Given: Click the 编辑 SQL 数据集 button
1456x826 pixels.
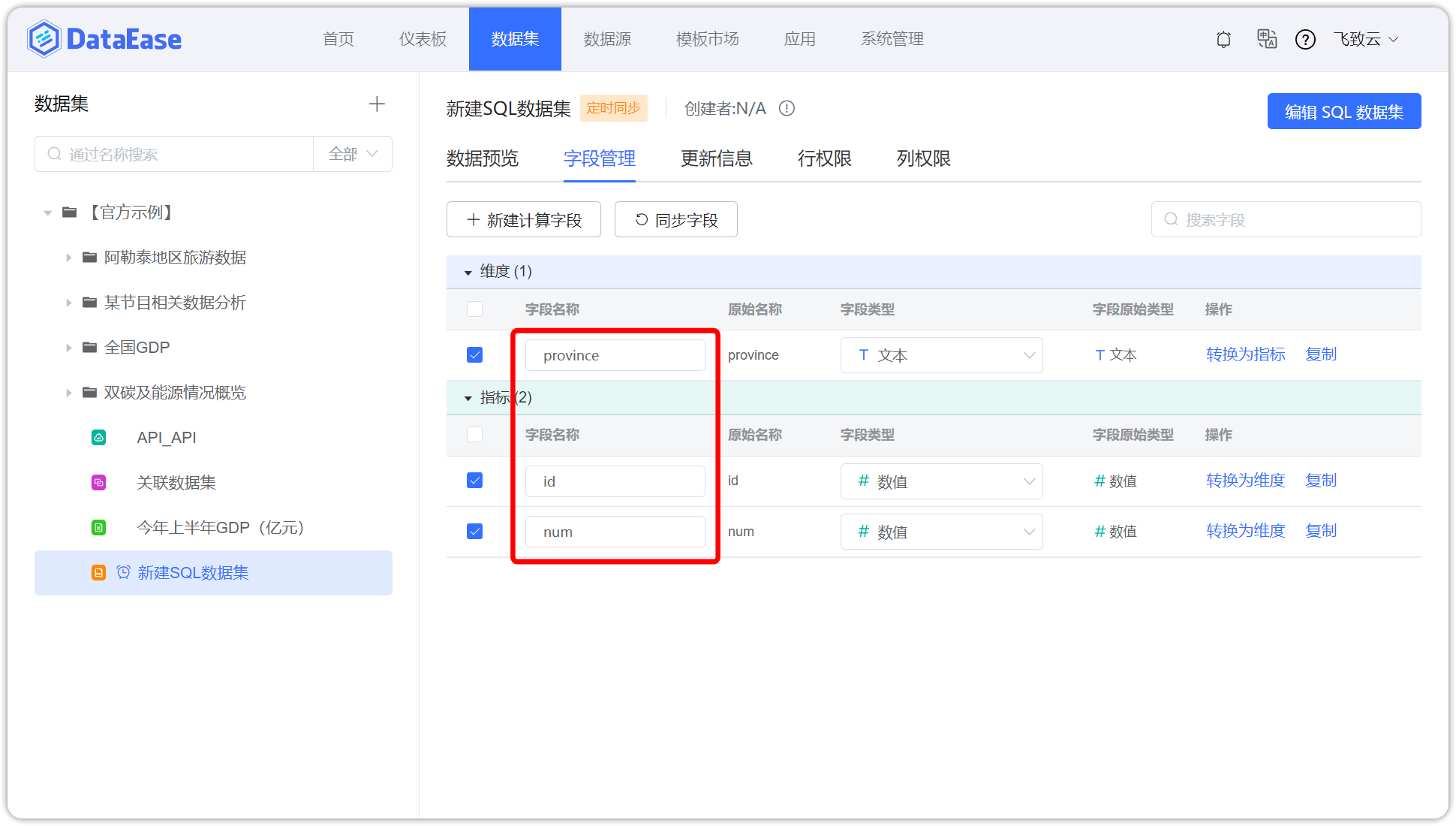Looking at the screenshot, I should tap(1343, 110).
